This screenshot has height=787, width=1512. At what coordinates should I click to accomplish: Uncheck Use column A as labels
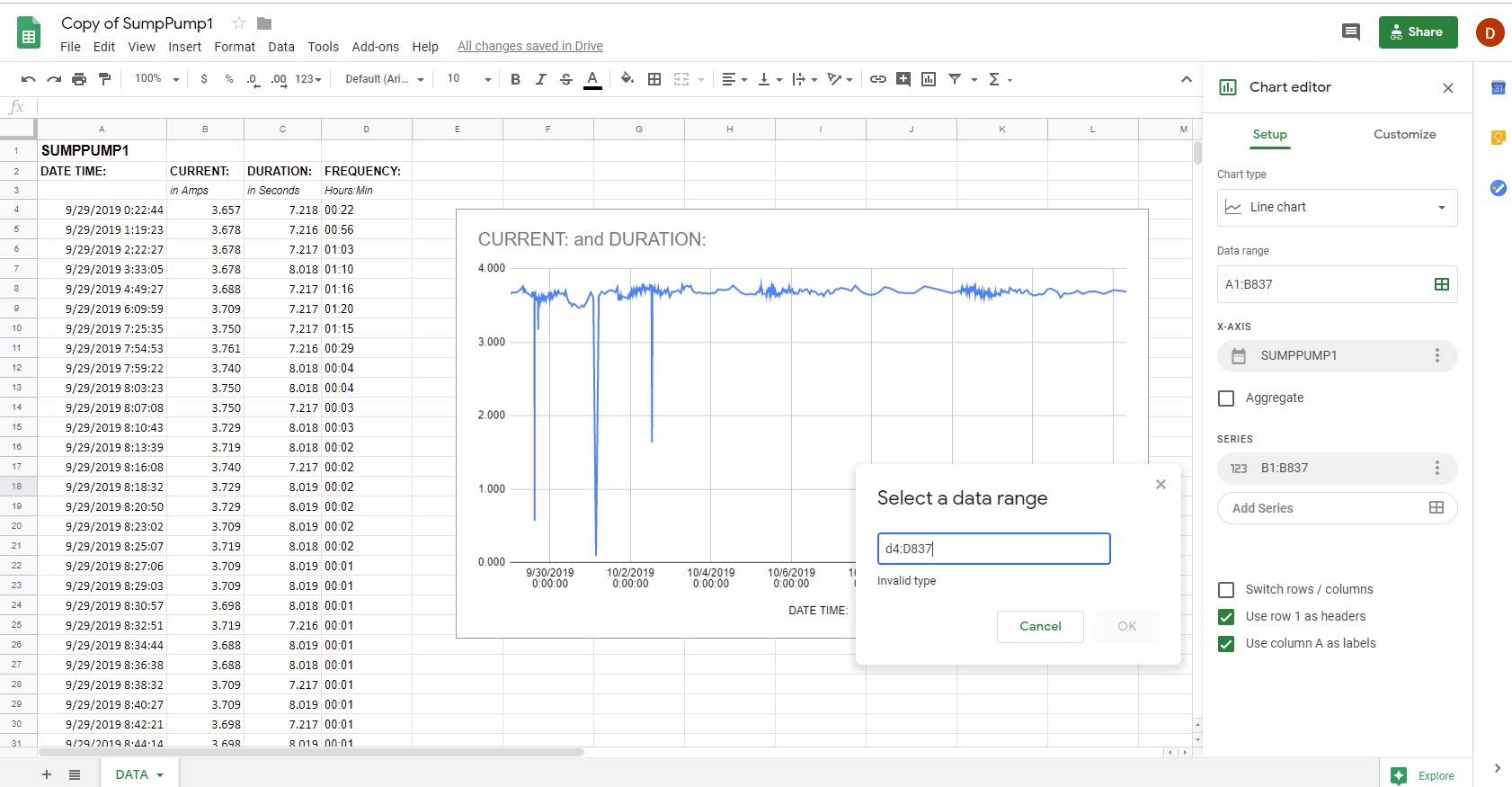click(1226, 644)
